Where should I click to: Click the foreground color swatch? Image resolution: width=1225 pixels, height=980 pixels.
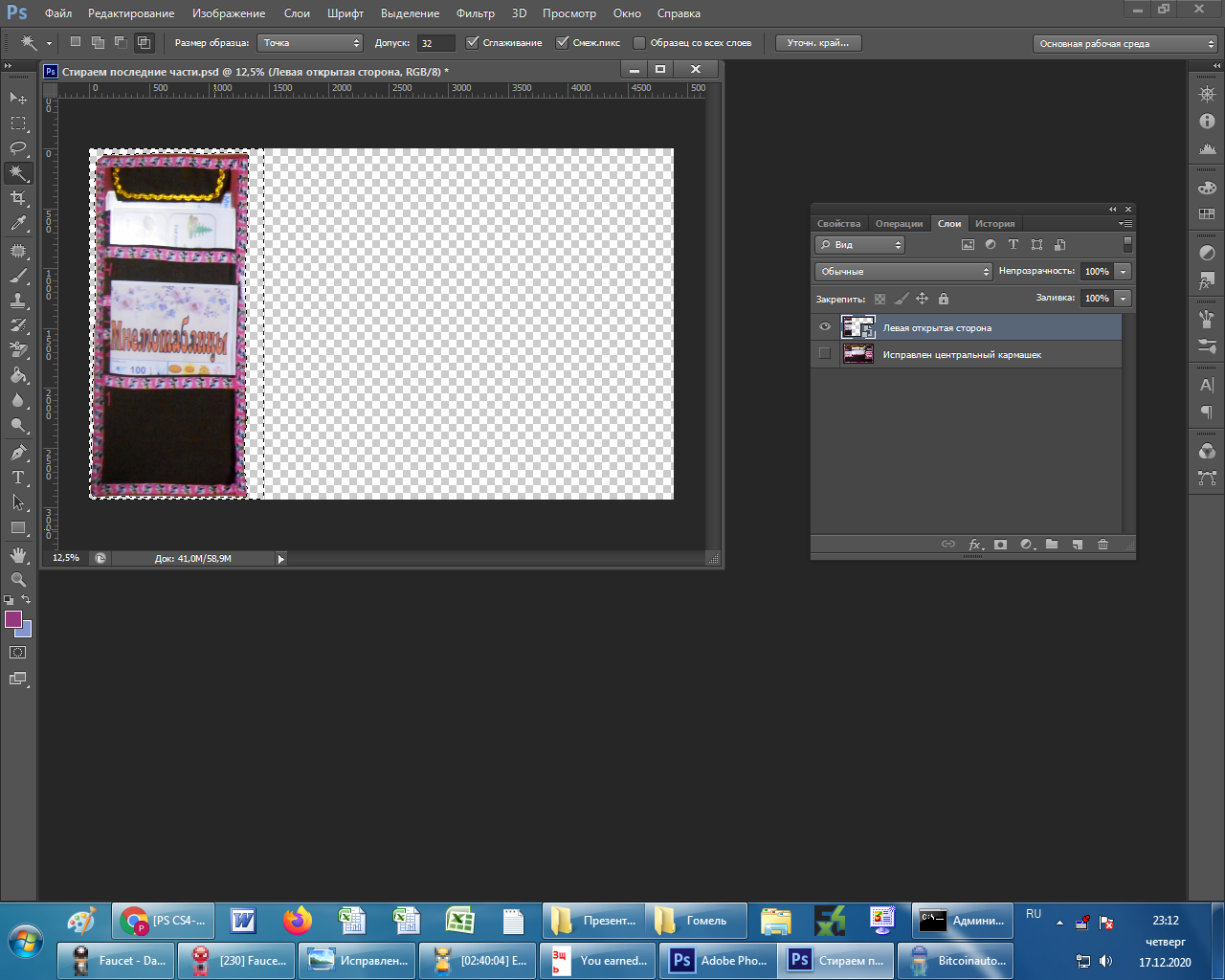[x=13, y=619]
